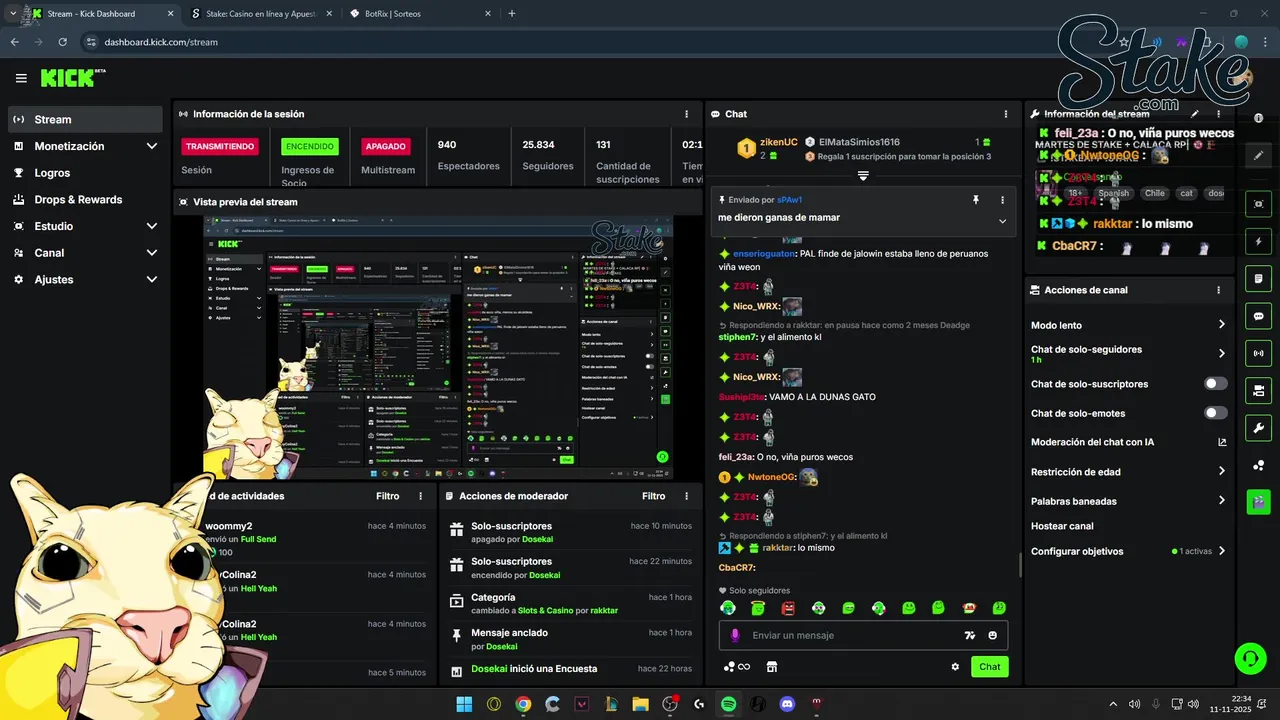
Task: Send message with the green Chat button
Action: [989, 667]
